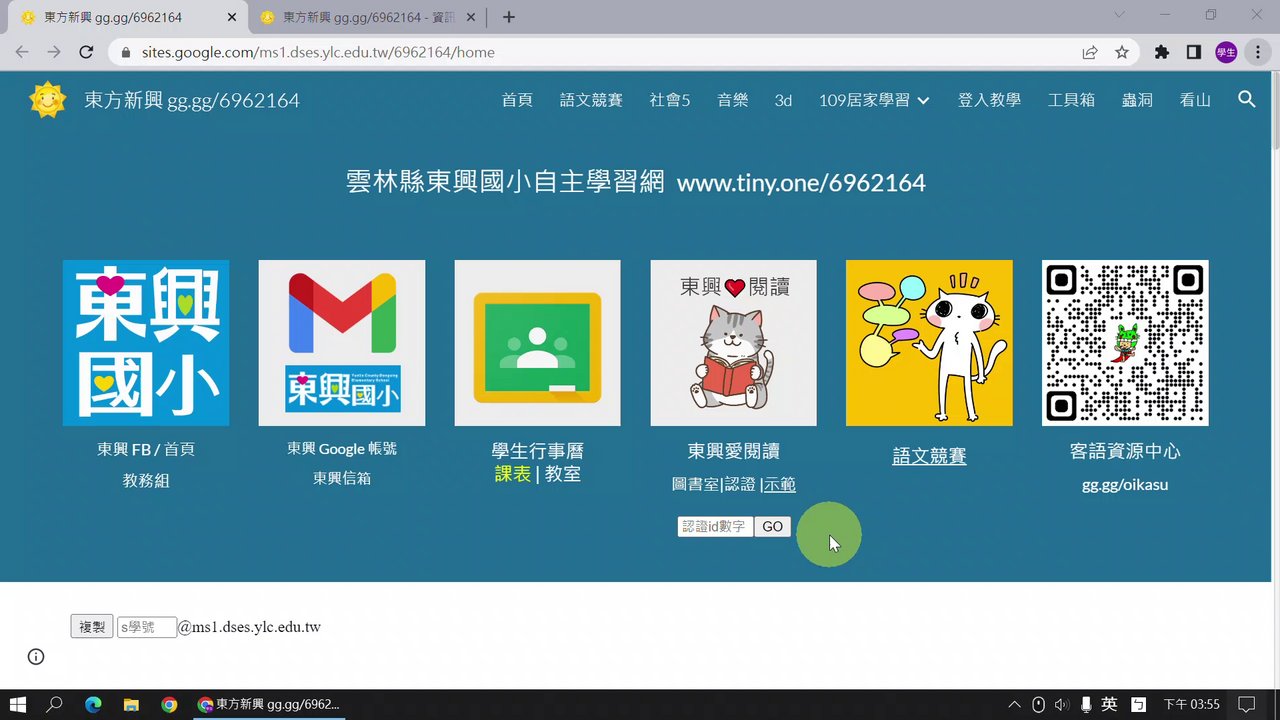Click the address bar URL
Viewport: 1280px width, 720px height.
click(x=318, y=52)
